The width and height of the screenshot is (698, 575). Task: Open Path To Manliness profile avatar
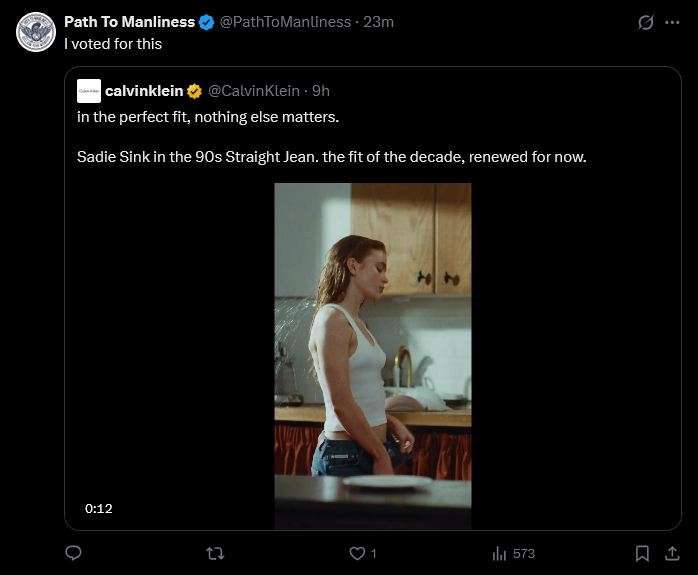(x=36, y=32)
